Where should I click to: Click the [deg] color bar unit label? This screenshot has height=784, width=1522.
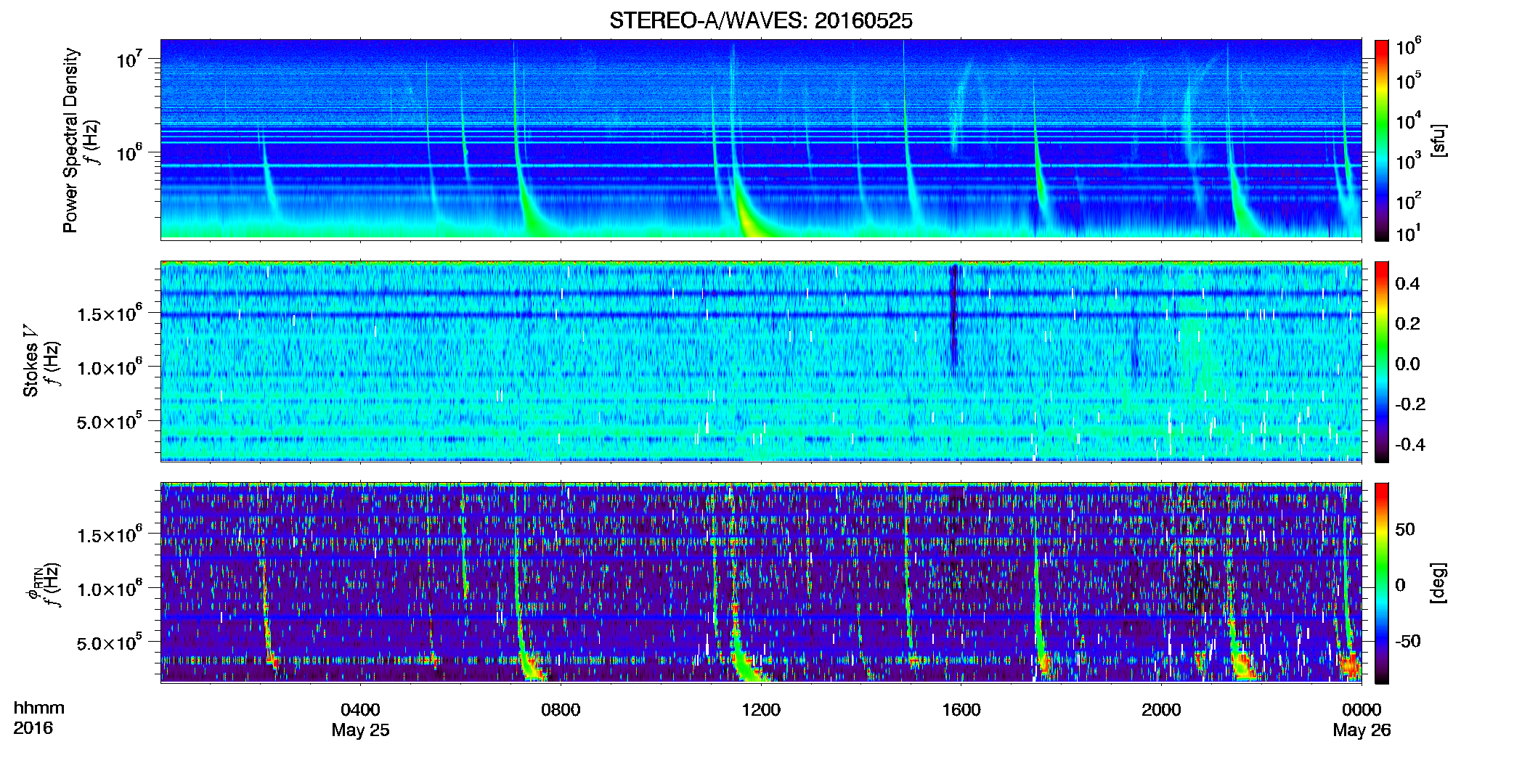pyautogui.click(x=1438, y=583)
